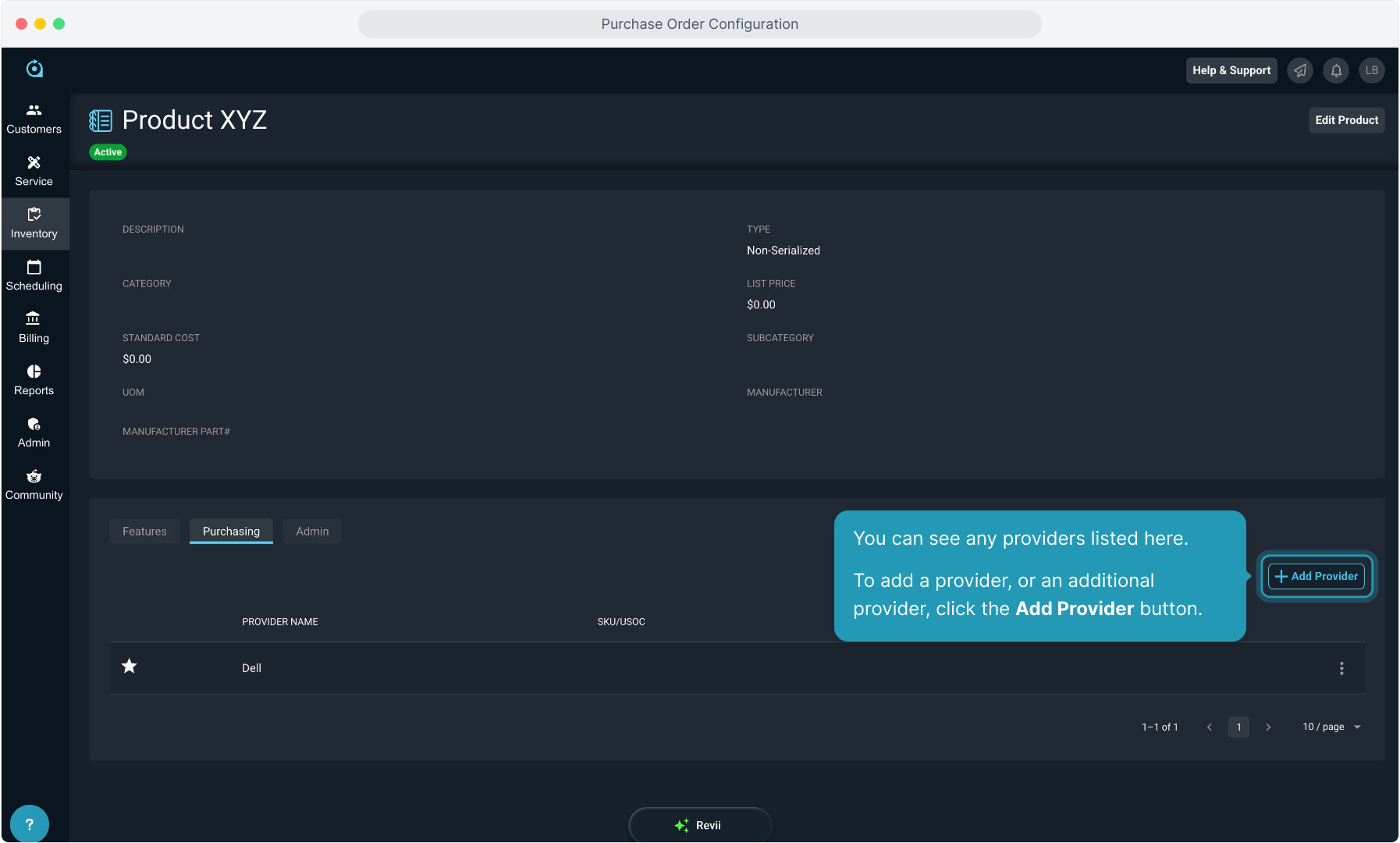Viewport: 1400px width, 843px height.
Task: Expand the 10 / page dropdown
Action: click(x=1331, y=727)
